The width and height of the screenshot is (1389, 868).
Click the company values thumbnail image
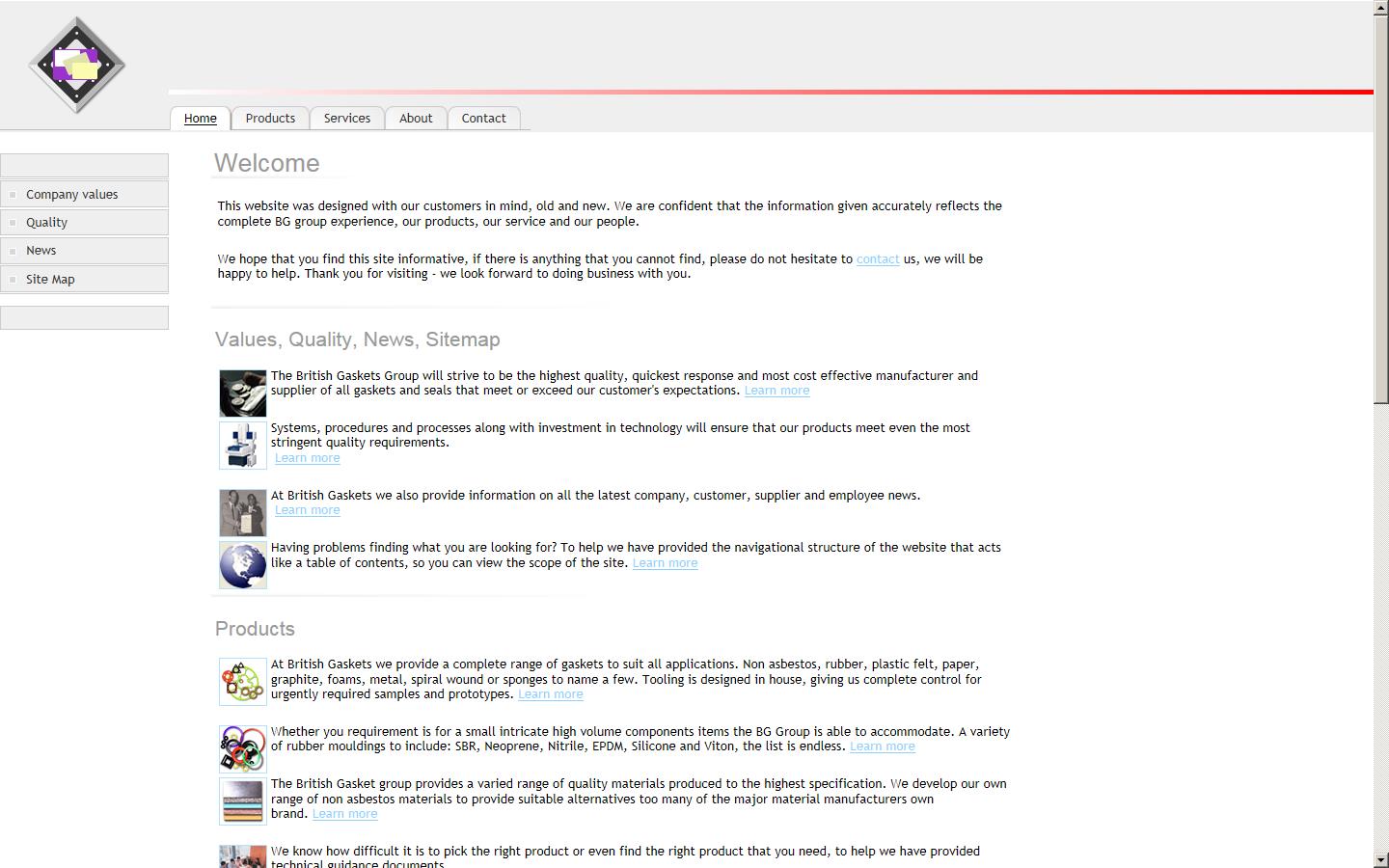(x=242, y=393)
